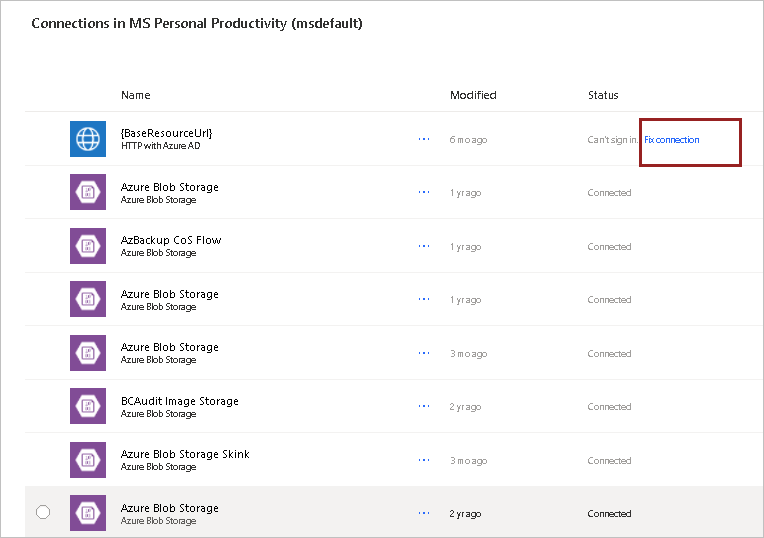Open the AzBackup CoS Flow connection
764x538 pixels.
171,240
